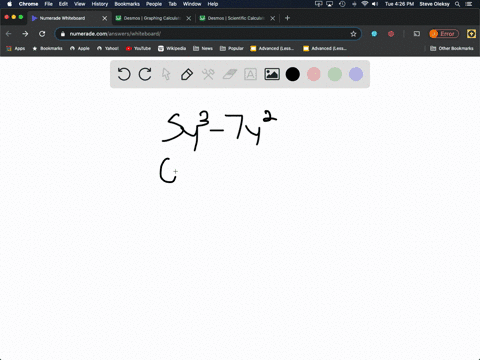This screenshot has width=480, height=360.
Task: Select the pointer selection tool
Action: (166, 74)
